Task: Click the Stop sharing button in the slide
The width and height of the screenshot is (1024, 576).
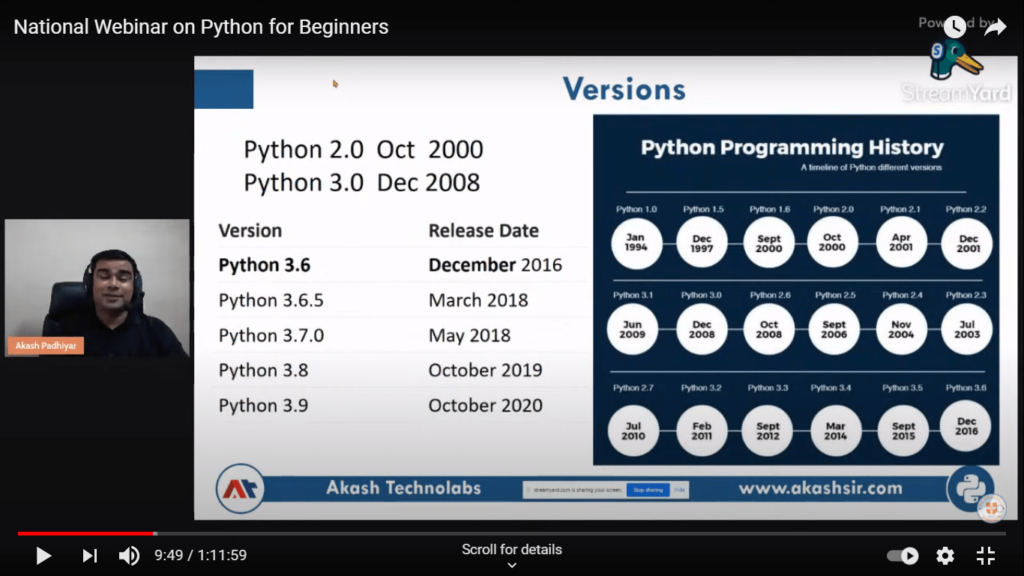Action: coord(648,490)
